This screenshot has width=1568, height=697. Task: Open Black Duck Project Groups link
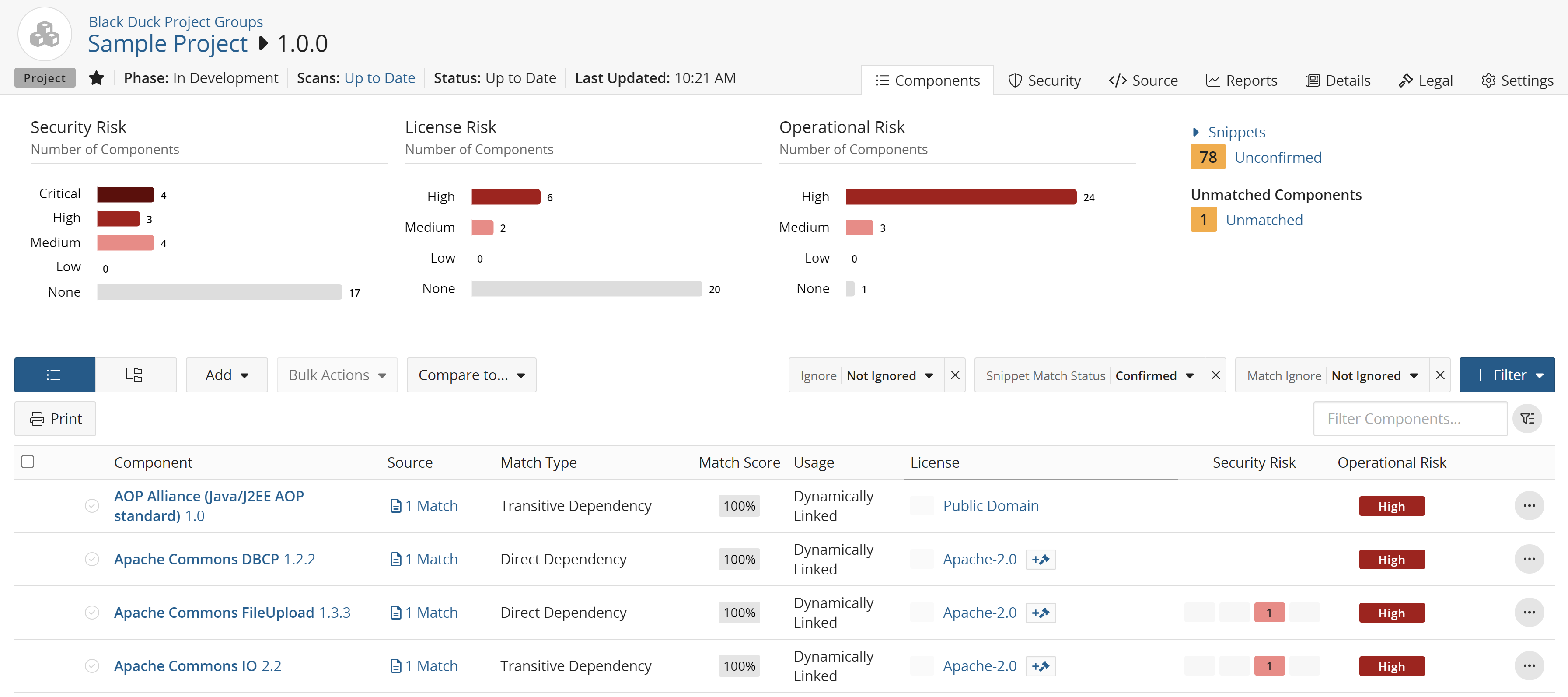pyautogui.click(x=176, y=22)
